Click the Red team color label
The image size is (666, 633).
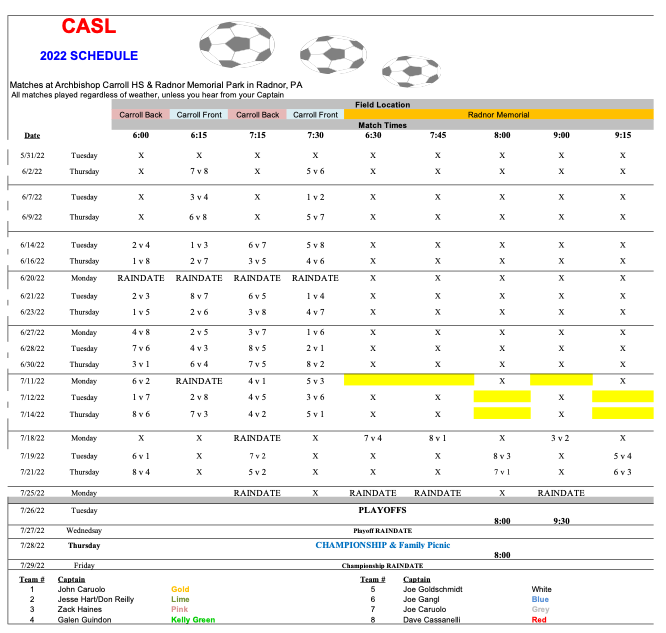coord(539,620)
